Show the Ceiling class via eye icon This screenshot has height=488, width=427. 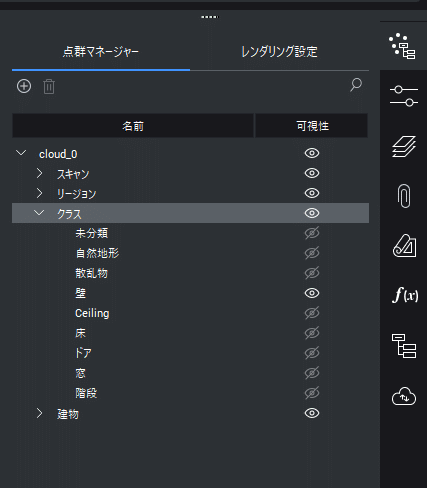(x=312, y=313)
